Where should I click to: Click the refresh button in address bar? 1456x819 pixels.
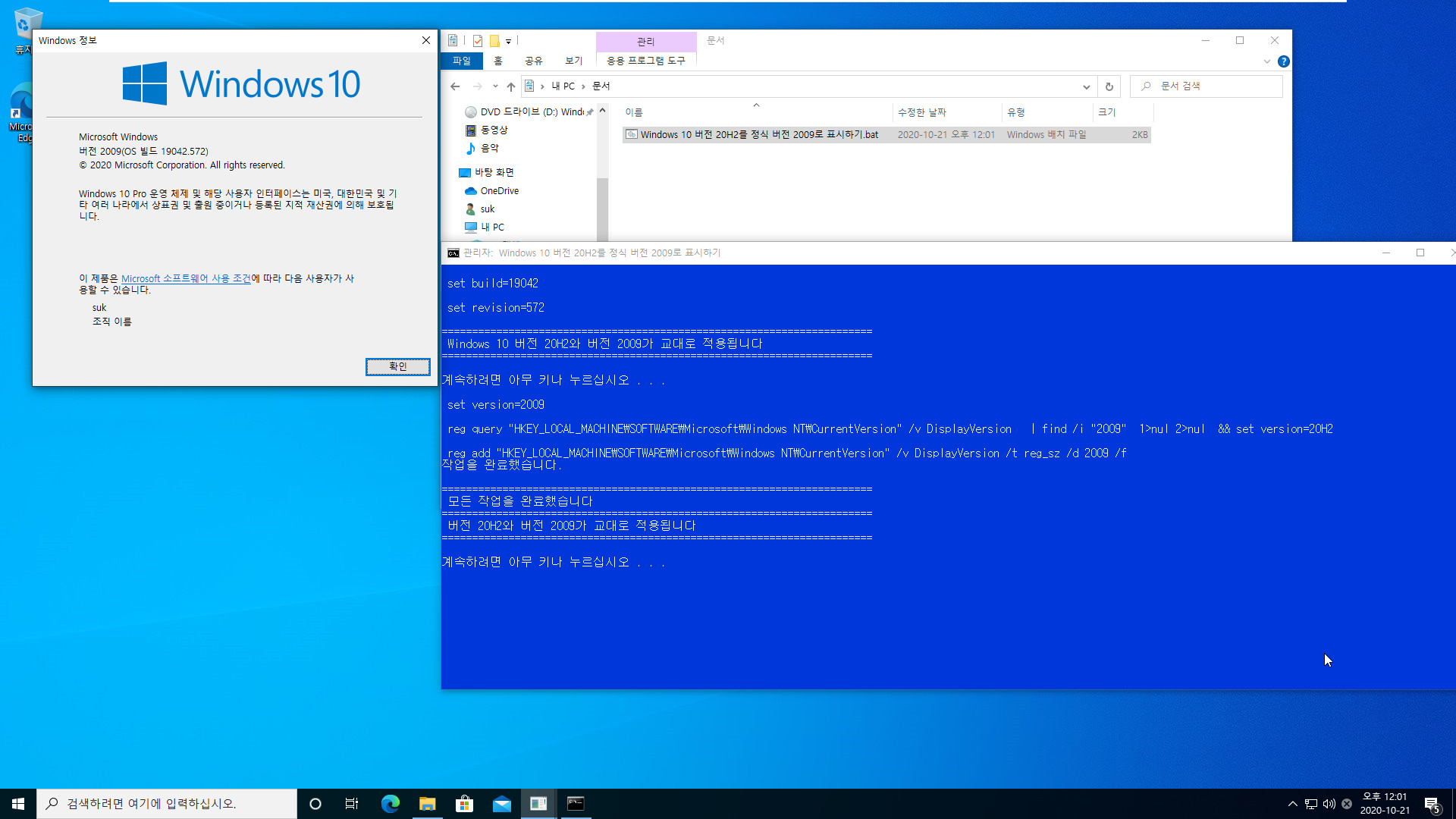[x=1109, y=86]
